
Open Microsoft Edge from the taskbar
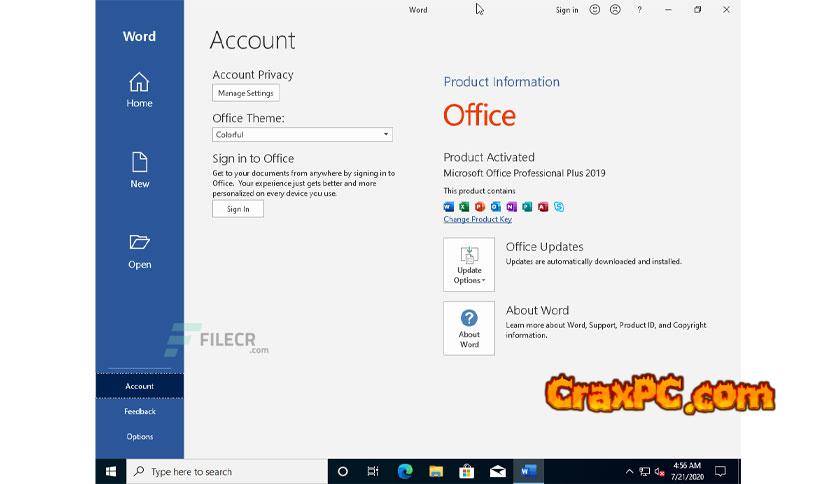point(405,471)
